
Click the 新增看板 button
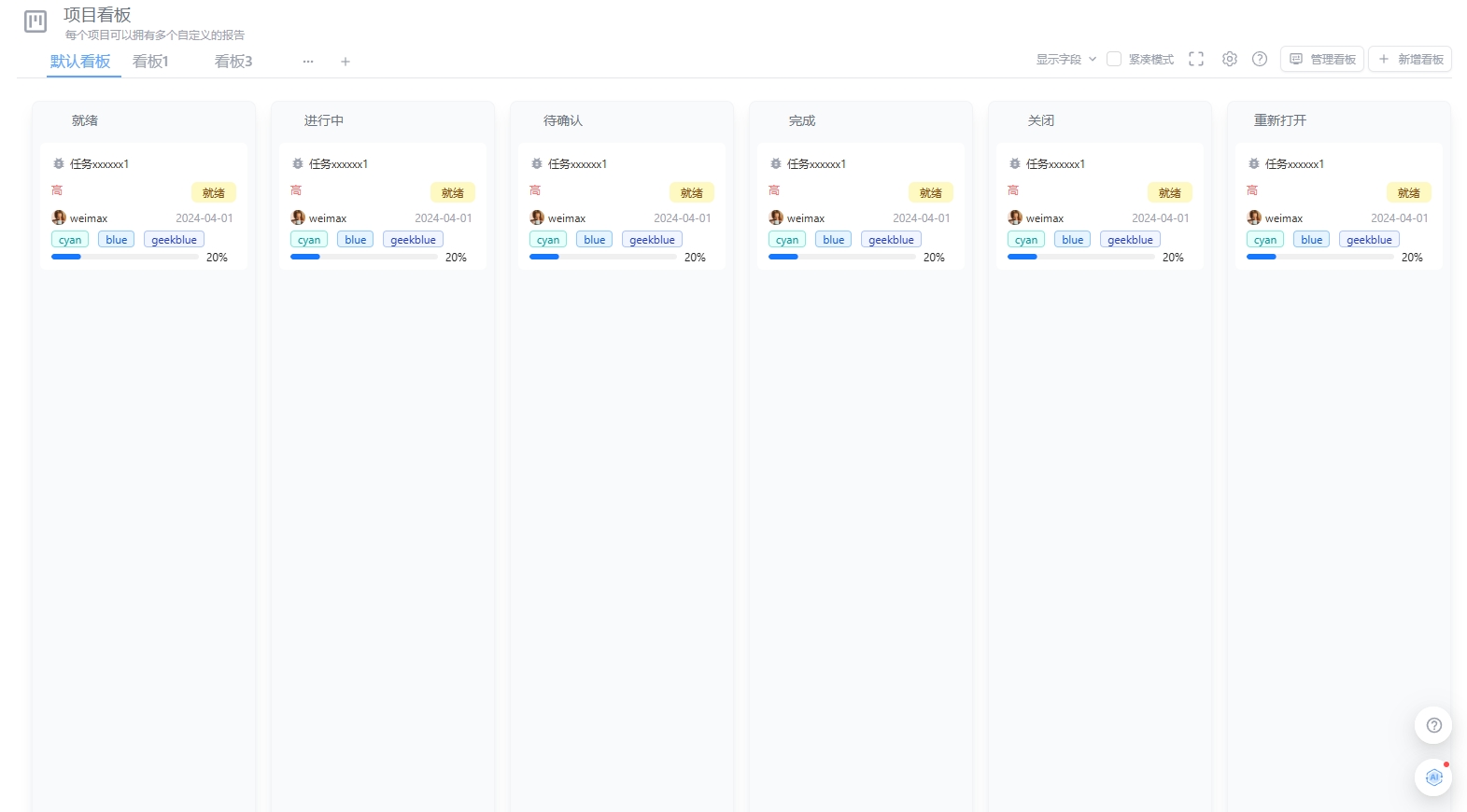point(1410,59)
